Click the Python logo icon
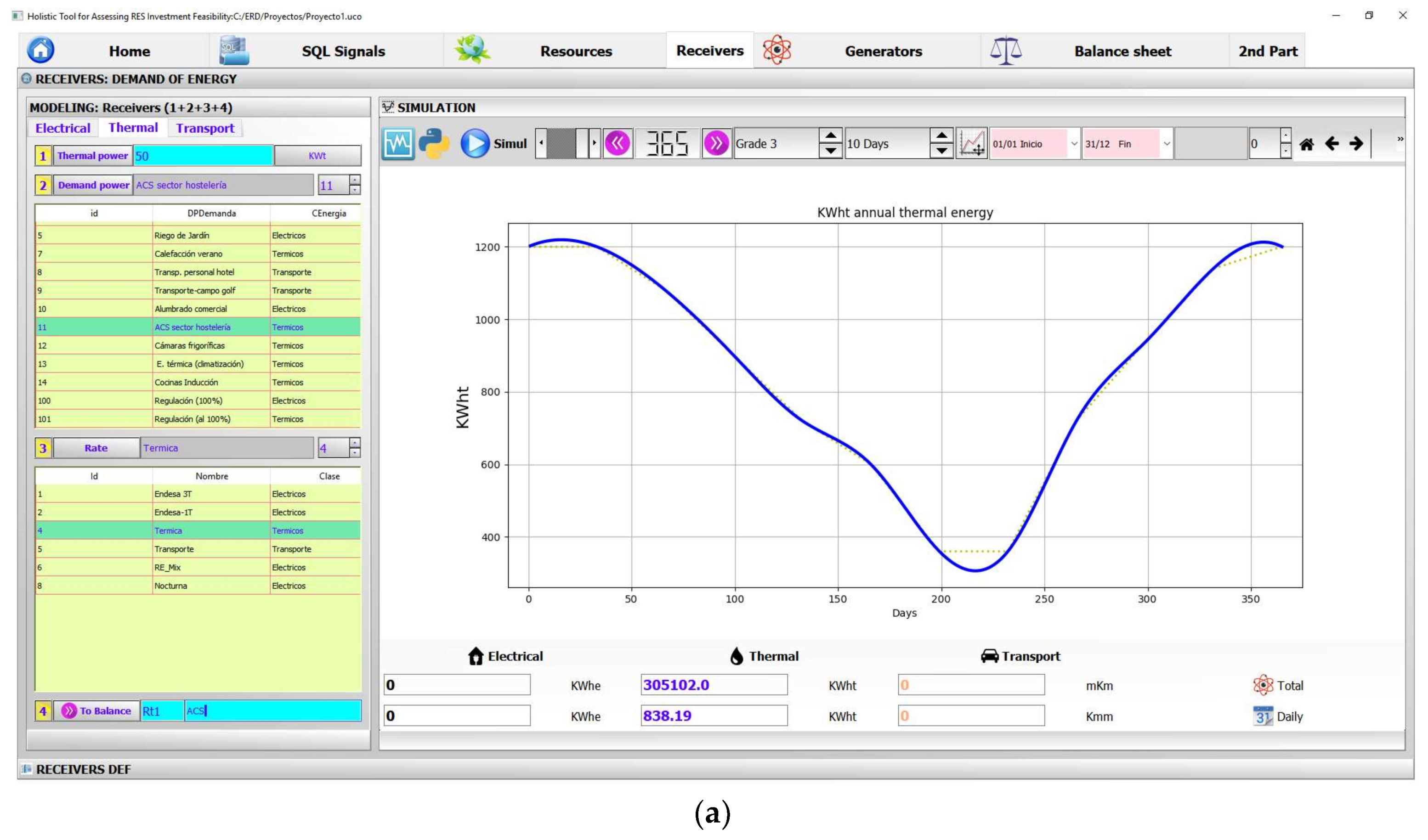Screen dimensions: 1428x840 (434, 144)
